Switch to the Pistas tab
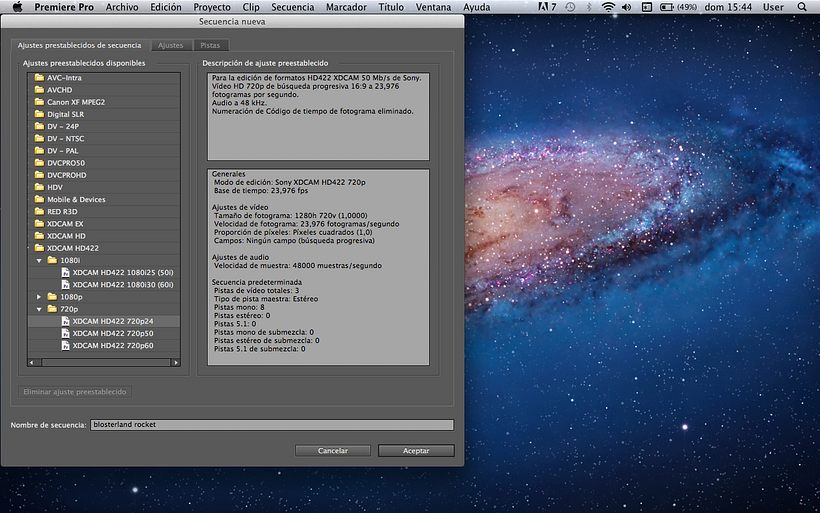Viewport: 820px width, 513px height. 210,45
